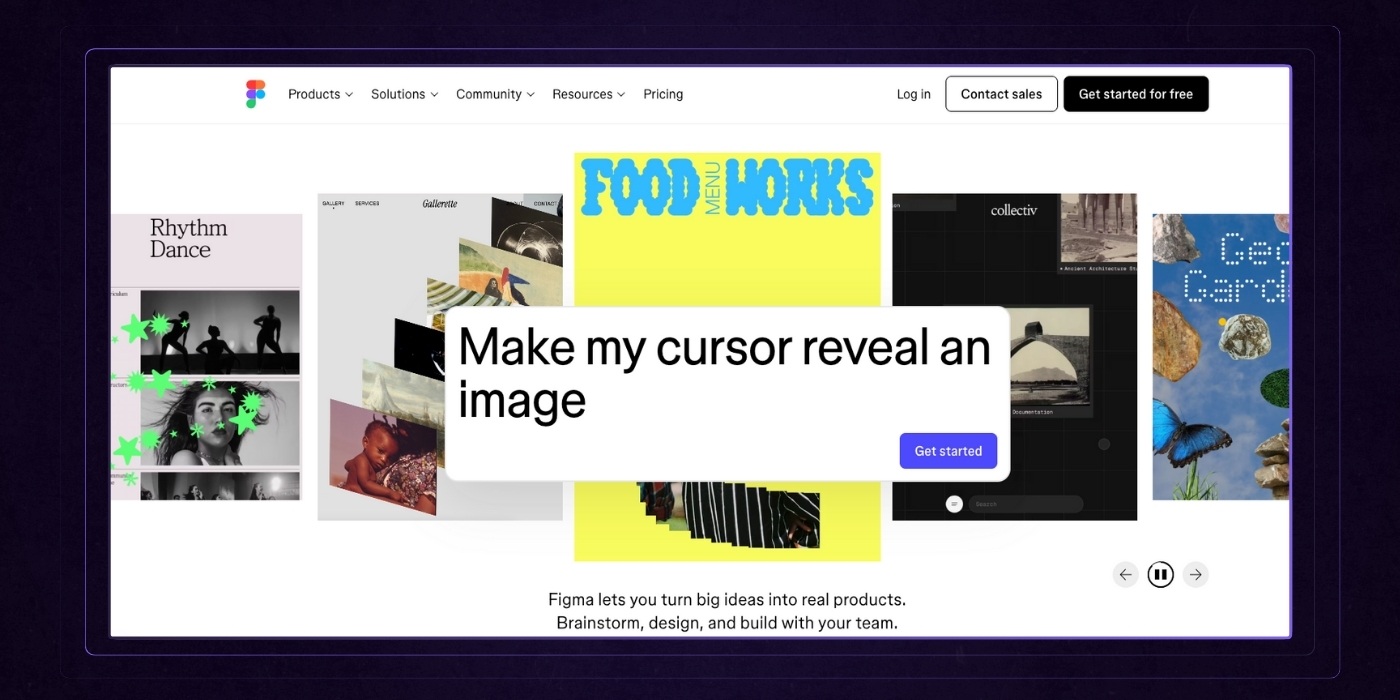Click the Log in link
The width and height of the screenshot is (1400, 700).
(913, 94)
